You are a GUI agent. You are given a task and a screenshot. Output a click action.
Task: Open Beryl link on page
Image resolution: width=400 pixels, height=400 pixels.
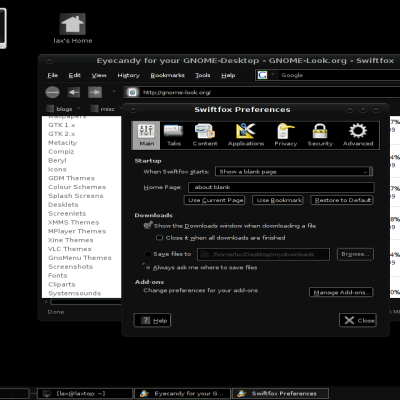[57, 160]
